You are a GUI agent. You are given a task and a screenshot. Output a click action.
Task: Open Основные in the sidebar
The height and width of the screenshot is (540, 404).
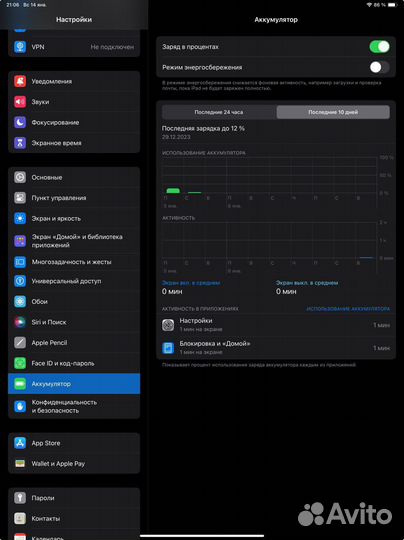pyautogui.click(x=74, y=177)
